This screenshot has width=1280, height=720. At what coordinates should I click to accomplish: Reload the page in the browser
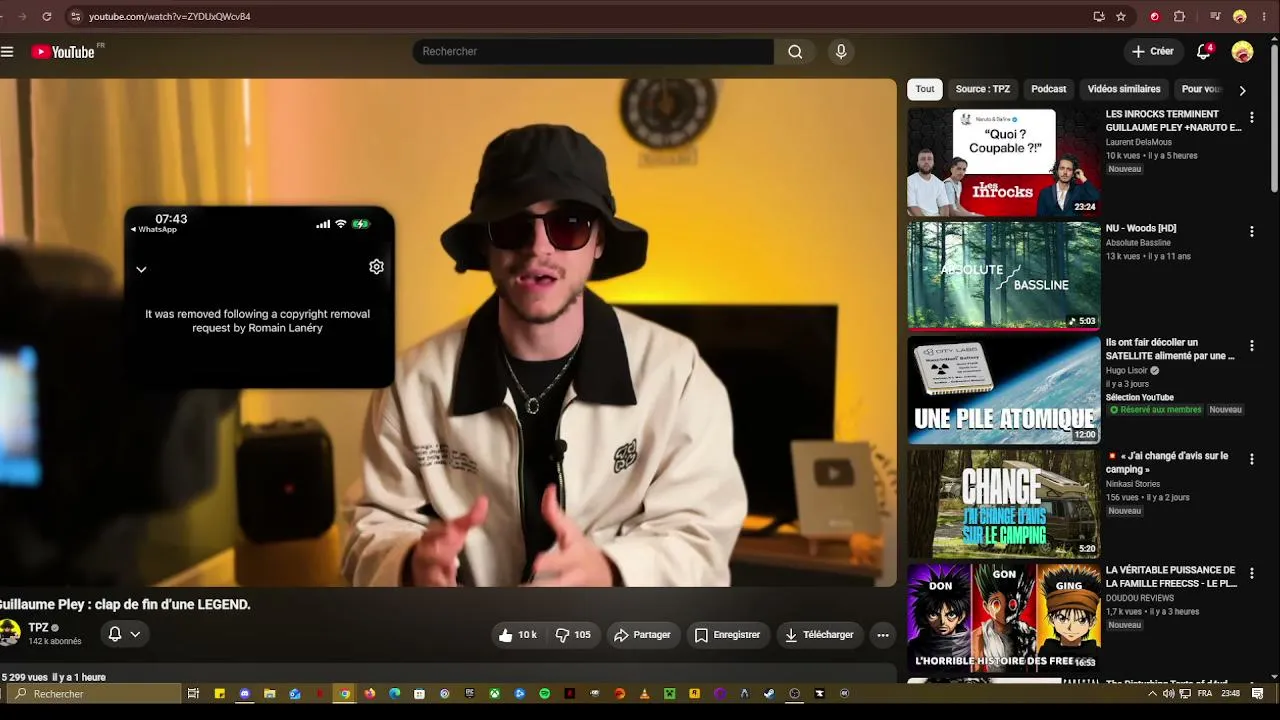point(47,16)
